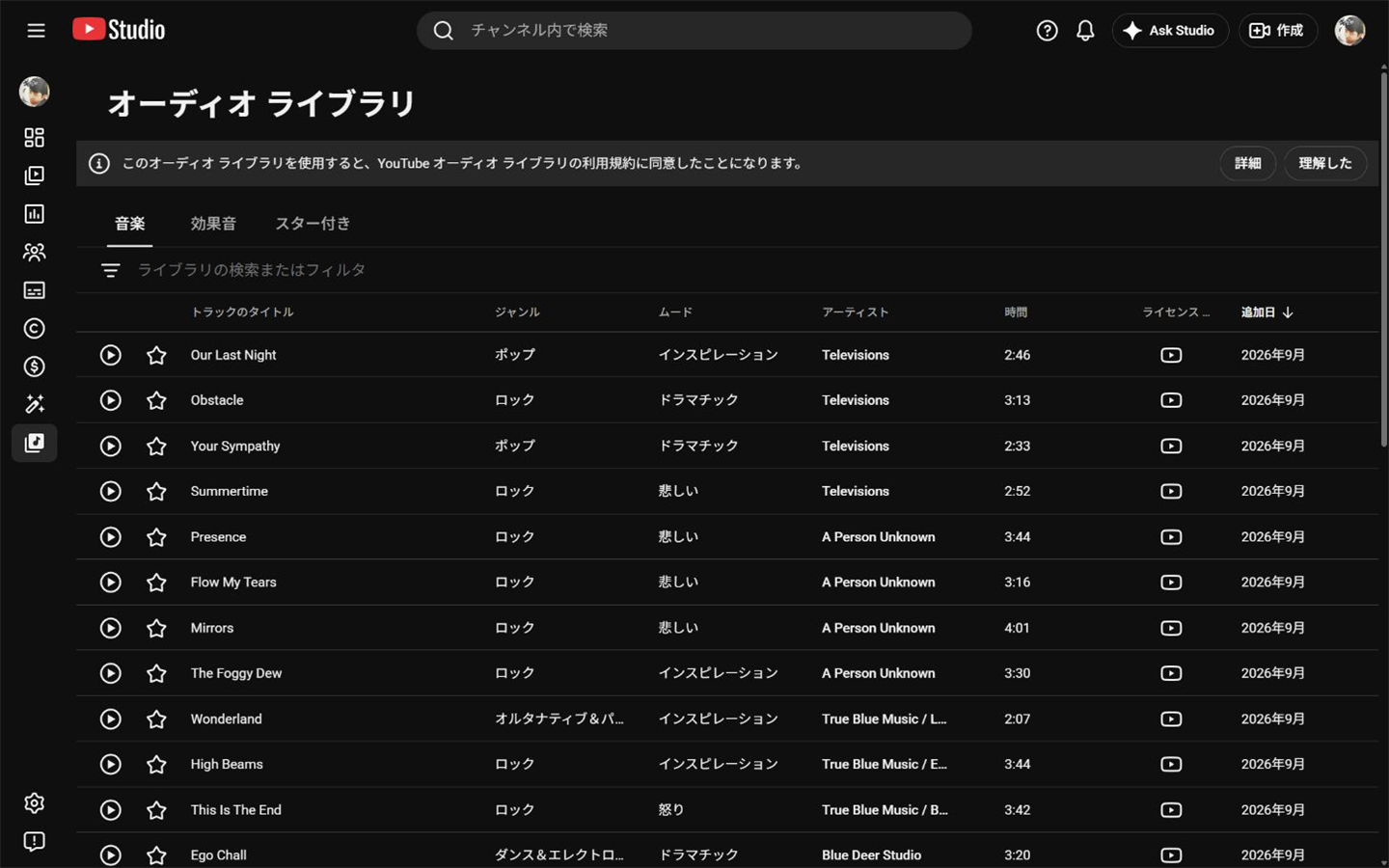Viewport: 1389px width, 868px height.
Task: Click the library filter icon
Action: 111,270
